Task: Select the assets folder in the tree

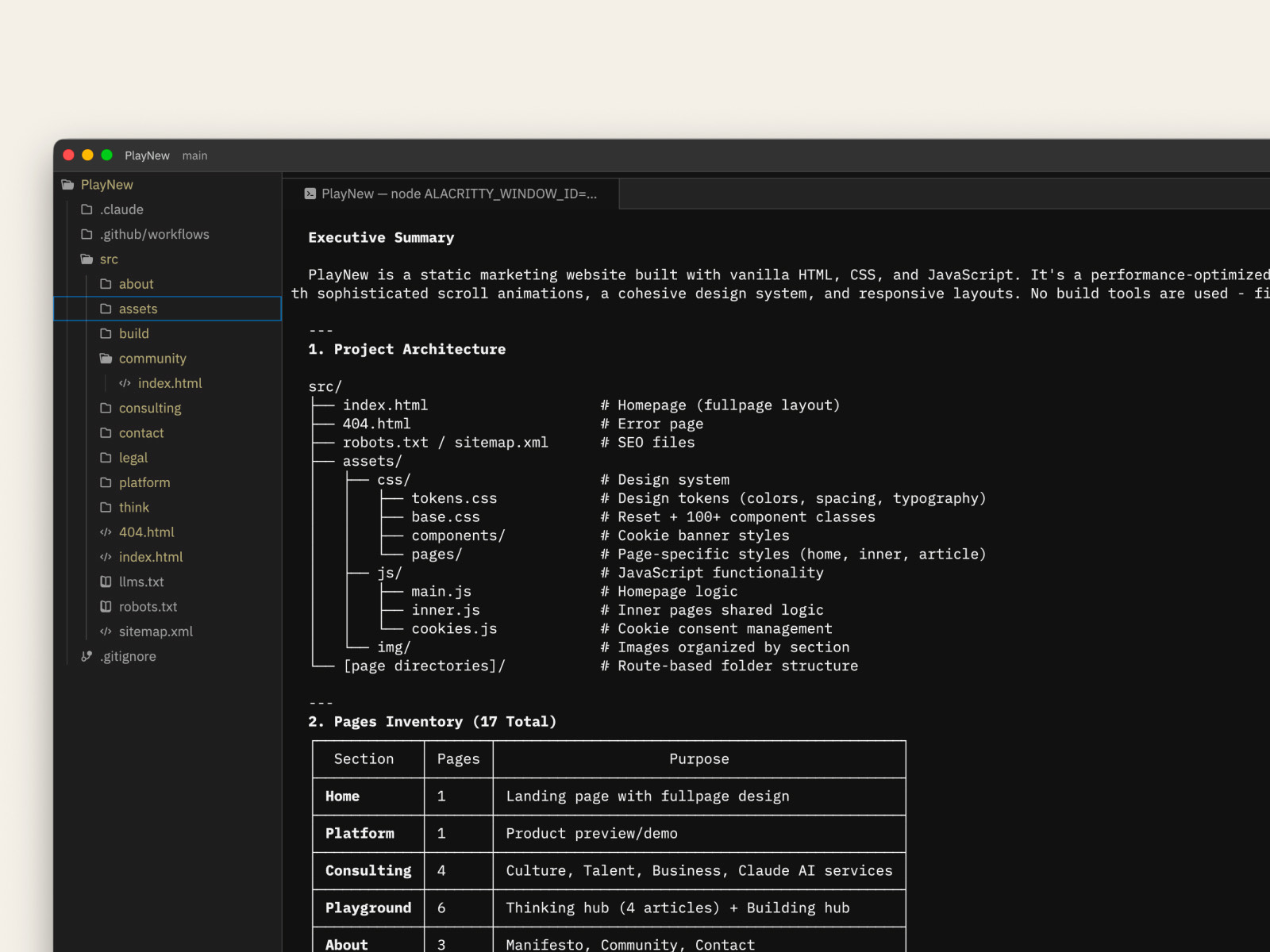Action: coord(138,309)
